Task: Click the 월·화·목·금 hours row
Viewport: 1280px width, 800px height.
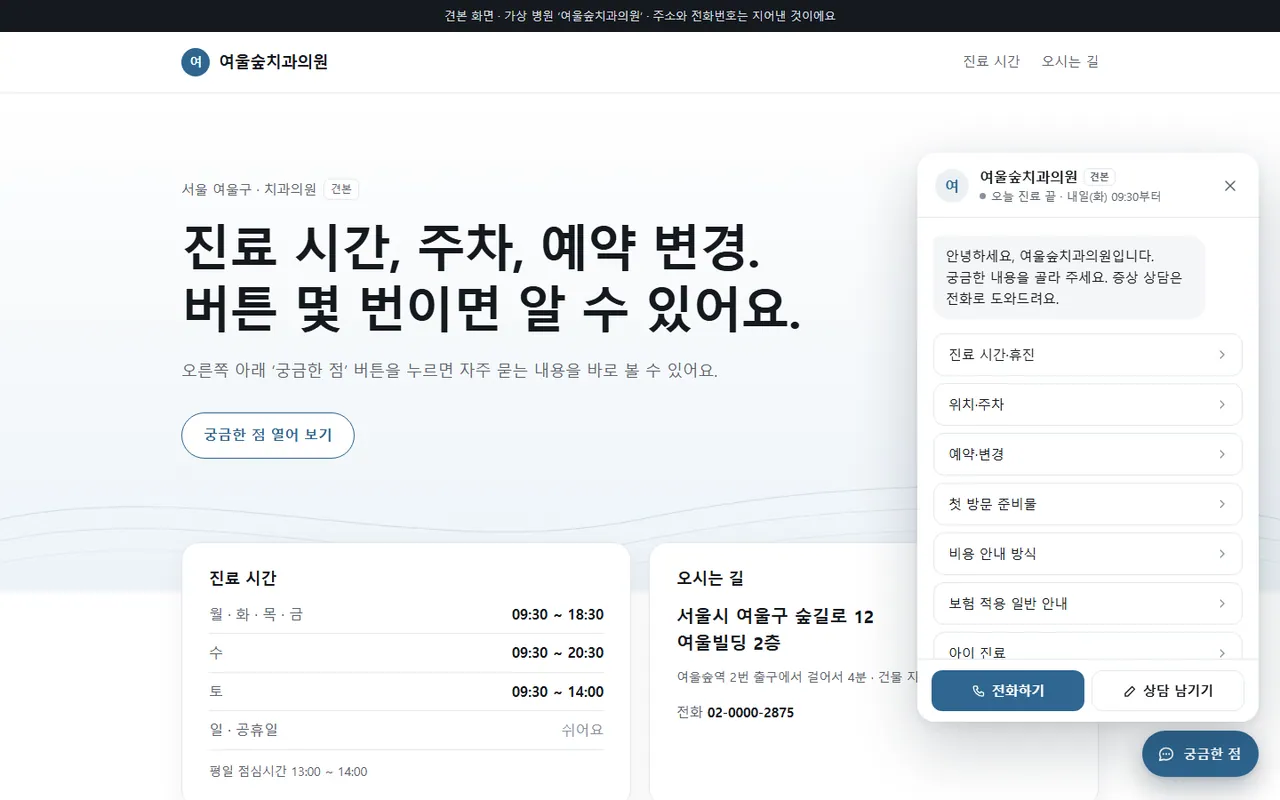Action: [x=406, y=614]
